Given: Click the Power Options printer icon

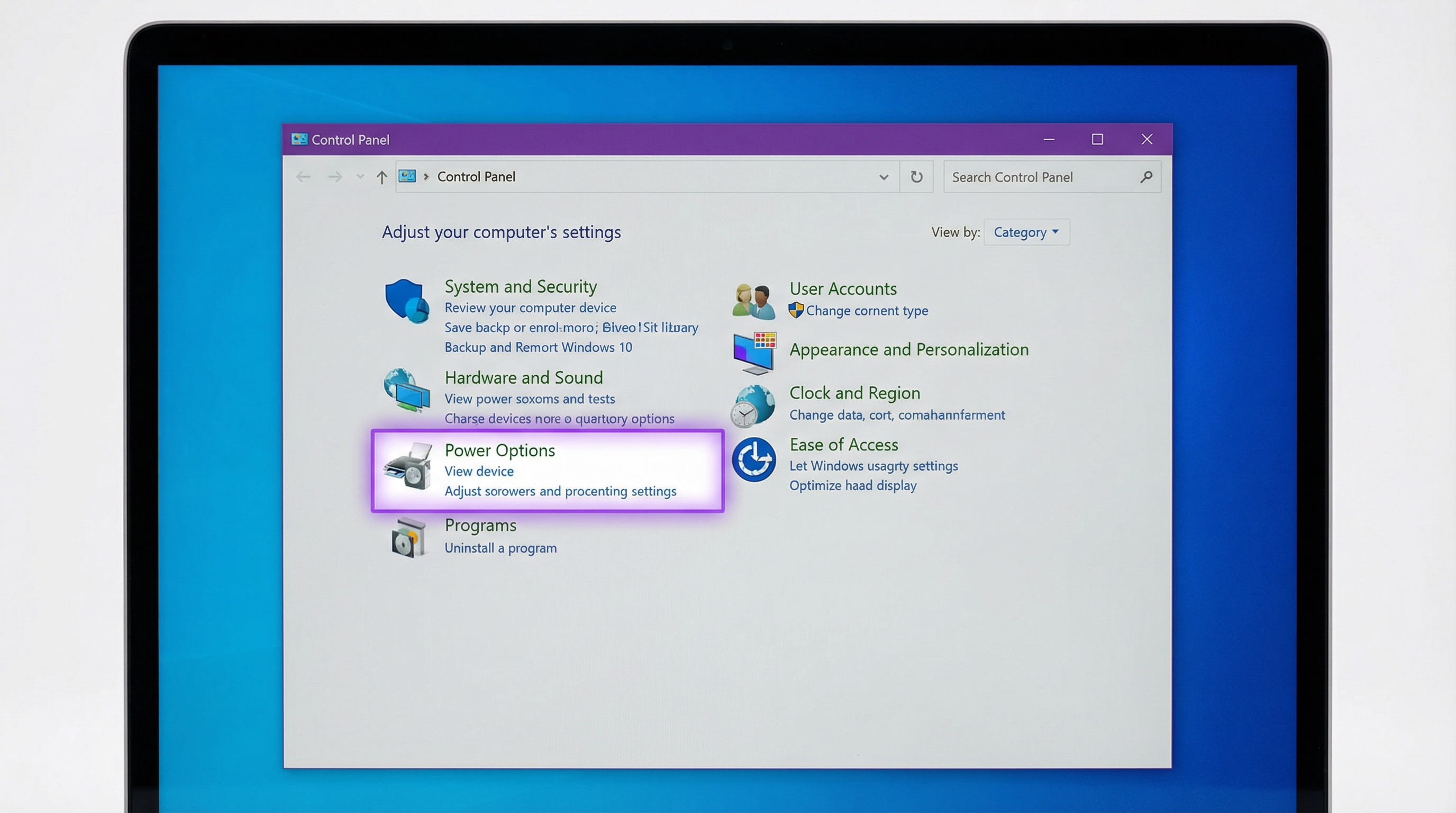Looking at the screenshot, I should [x=408, y=466].
